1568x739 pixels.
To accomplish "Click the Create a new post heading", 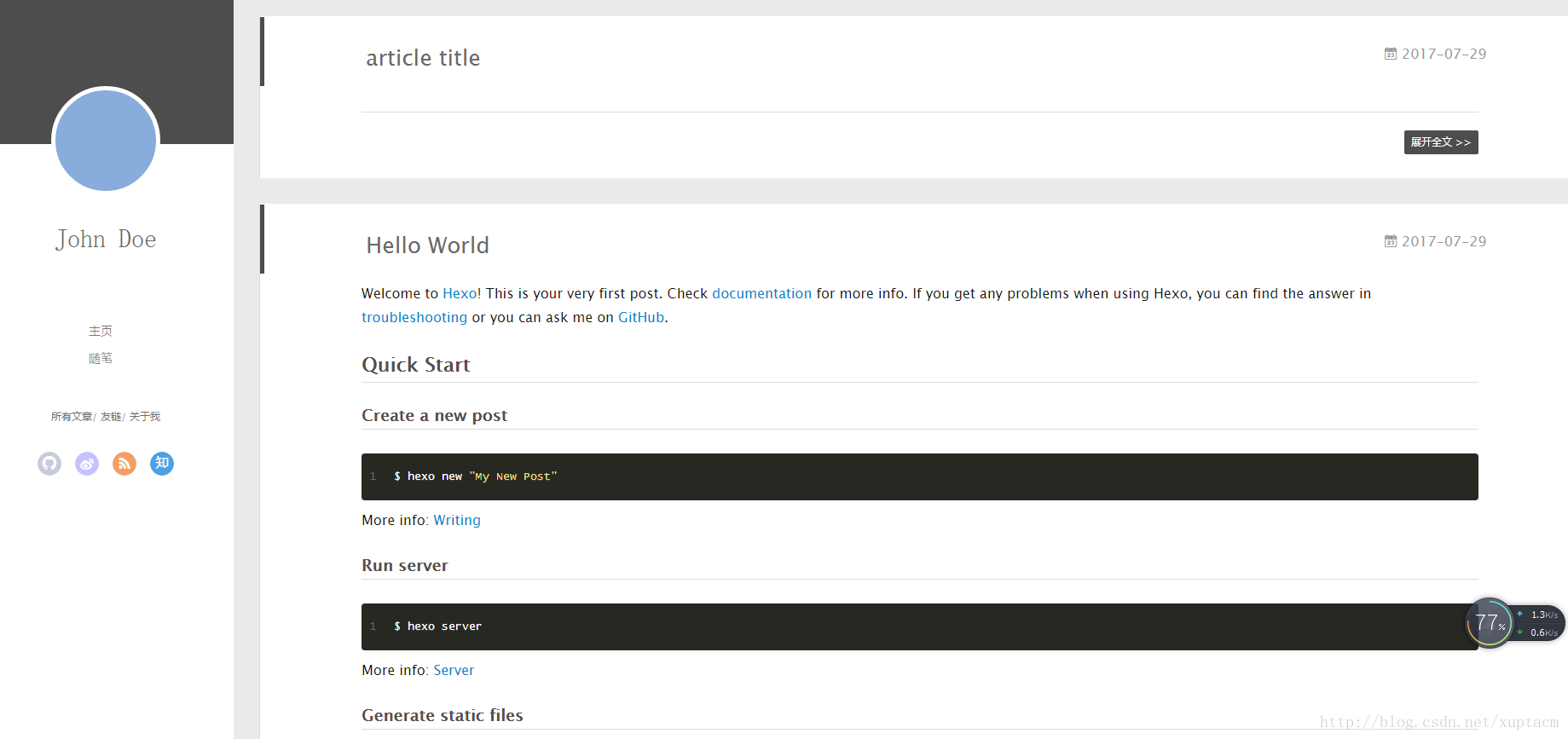I will [434, 415].
